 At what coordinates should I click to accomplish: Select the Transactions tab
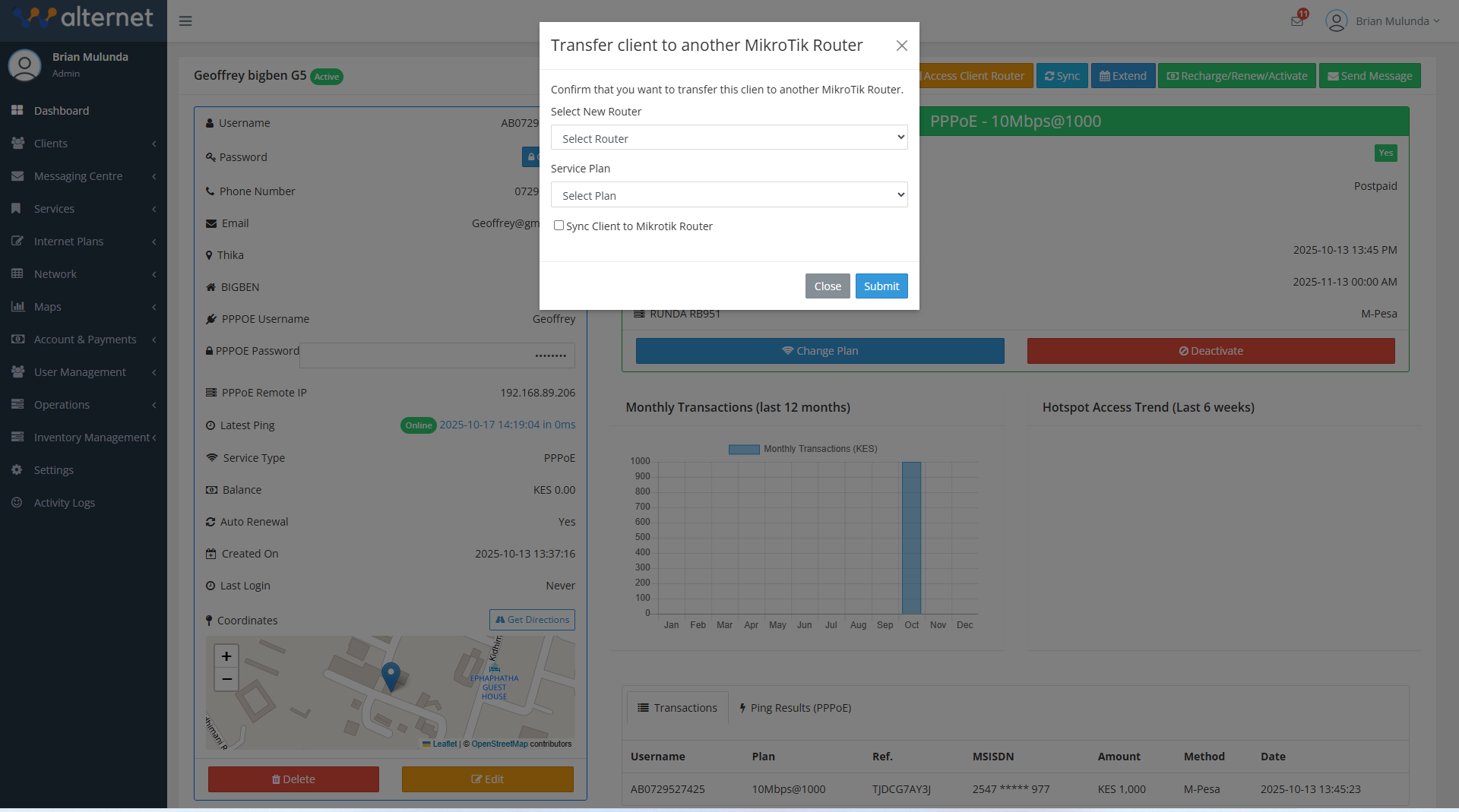(x=677, y=708)
